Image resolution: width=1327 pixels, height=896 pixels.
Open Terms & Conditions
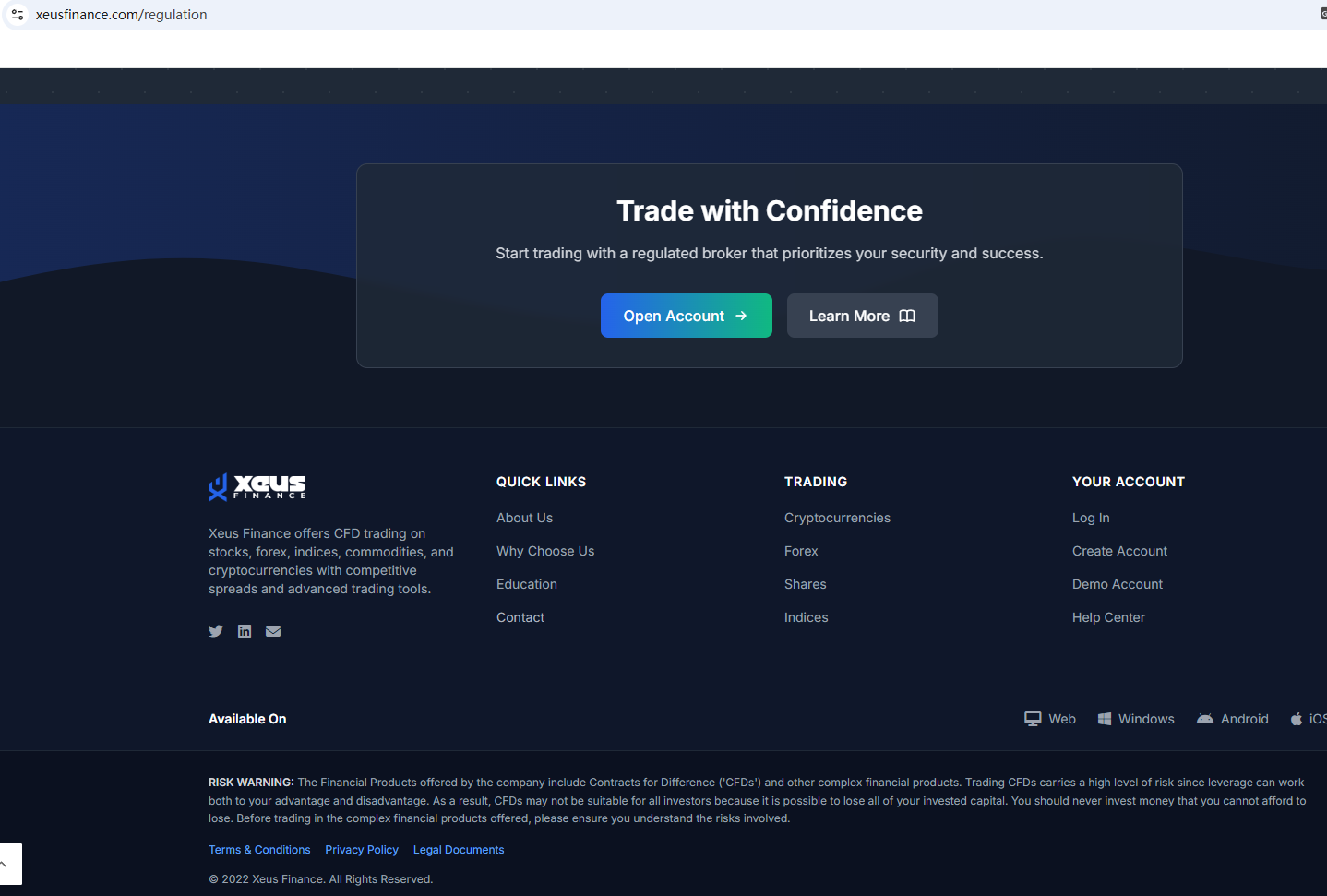[259, 850]
